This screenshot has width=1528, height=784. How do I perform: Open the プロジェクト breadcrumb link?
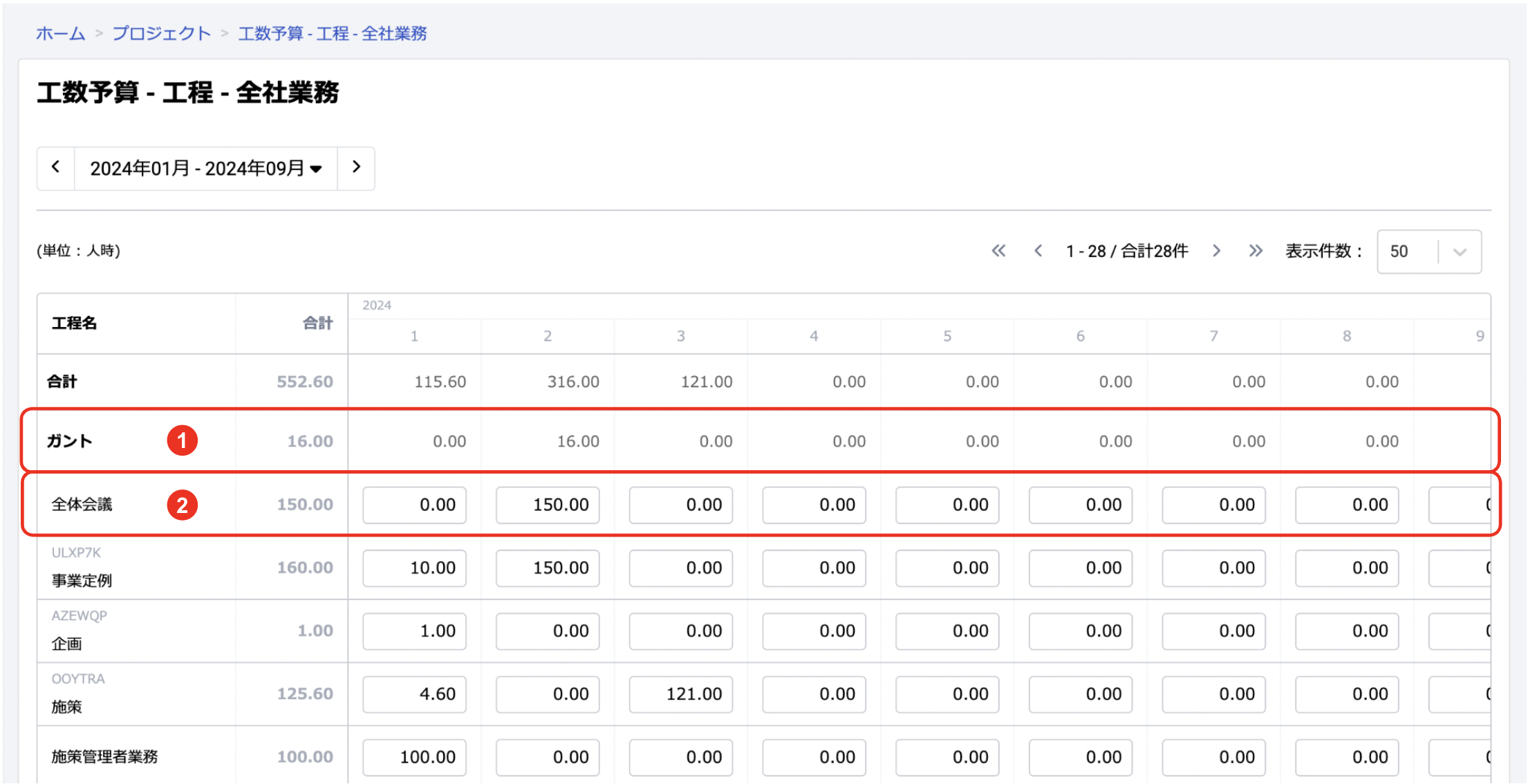point(161,33)
